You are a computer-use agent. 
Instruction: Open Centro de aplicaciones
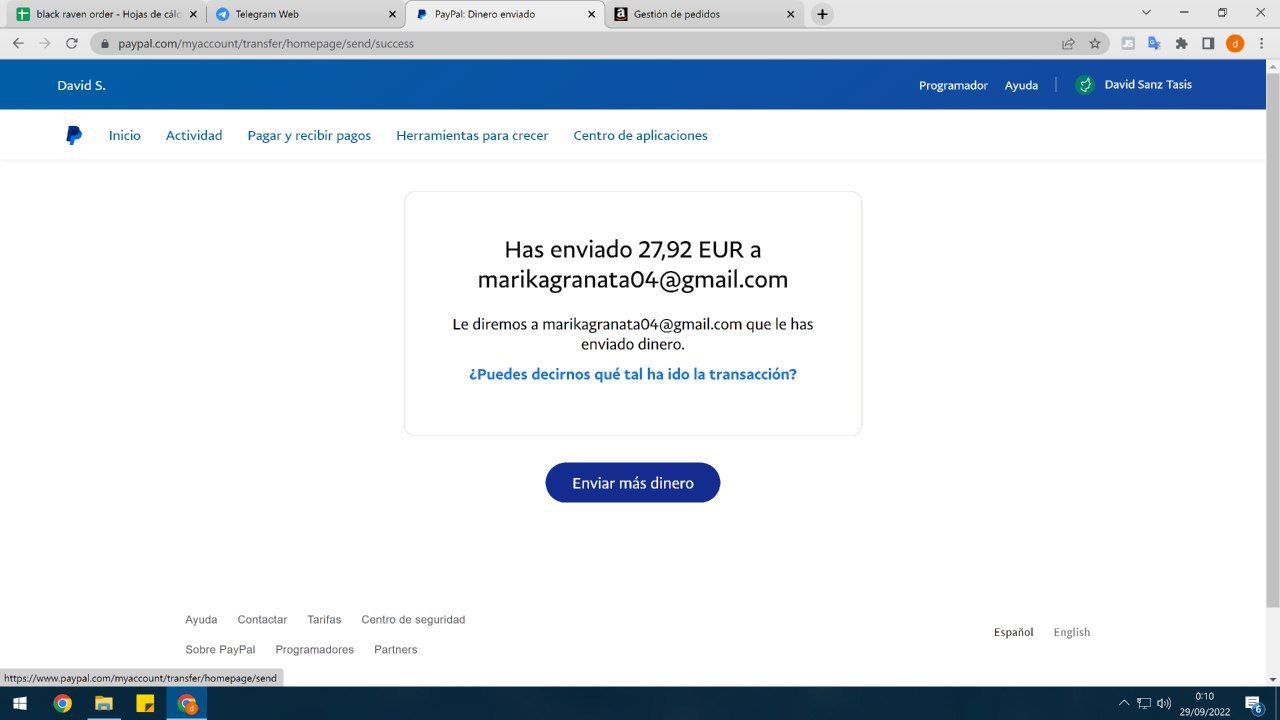point(640,135)
